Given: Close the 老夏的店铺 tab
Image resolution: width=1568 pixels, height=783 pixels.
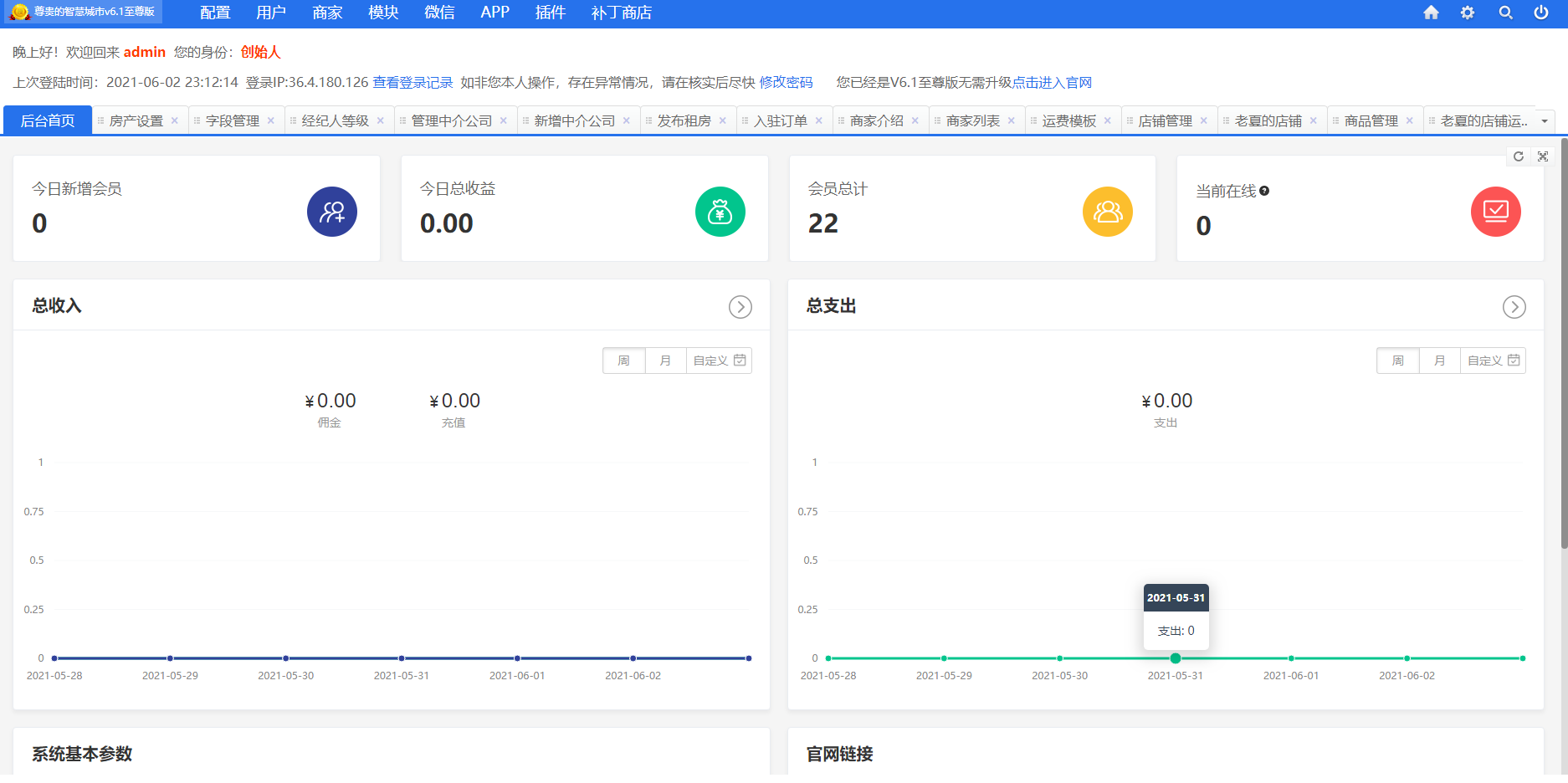Looking at the screenshot, I should 1314,120.
